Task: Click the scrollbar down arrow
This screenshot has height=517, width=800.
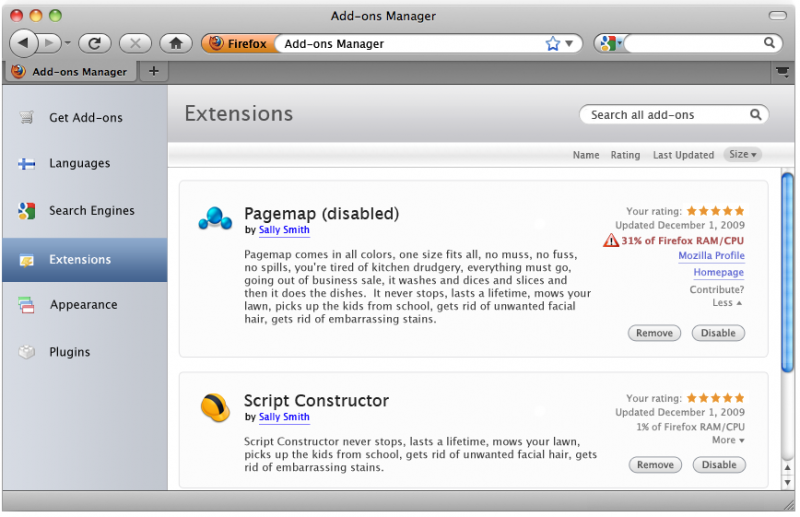Action: (x=787, y=482)
